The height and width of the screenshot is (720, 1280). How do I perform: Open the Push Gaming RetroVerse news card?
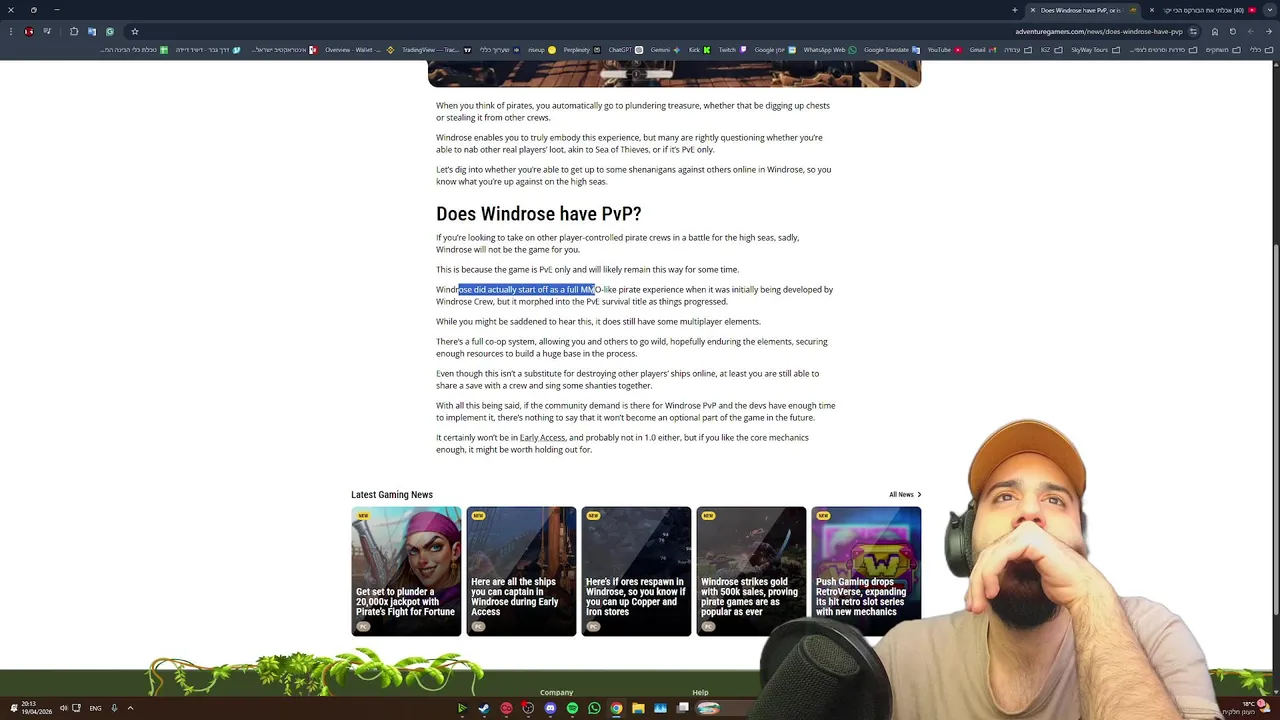pos(866,571)
